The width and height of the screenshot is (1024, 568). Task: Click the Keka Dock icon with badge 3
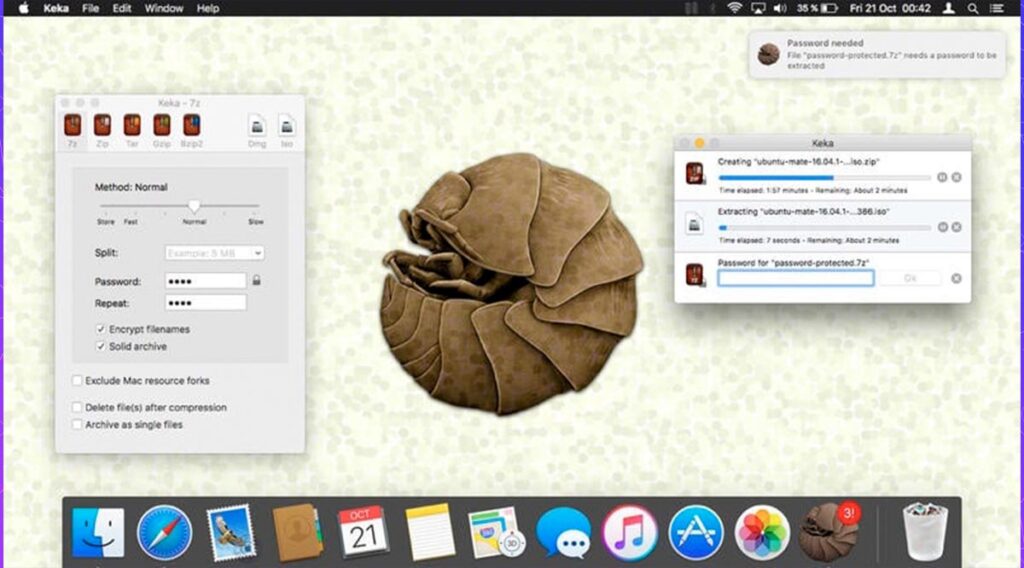829,532
